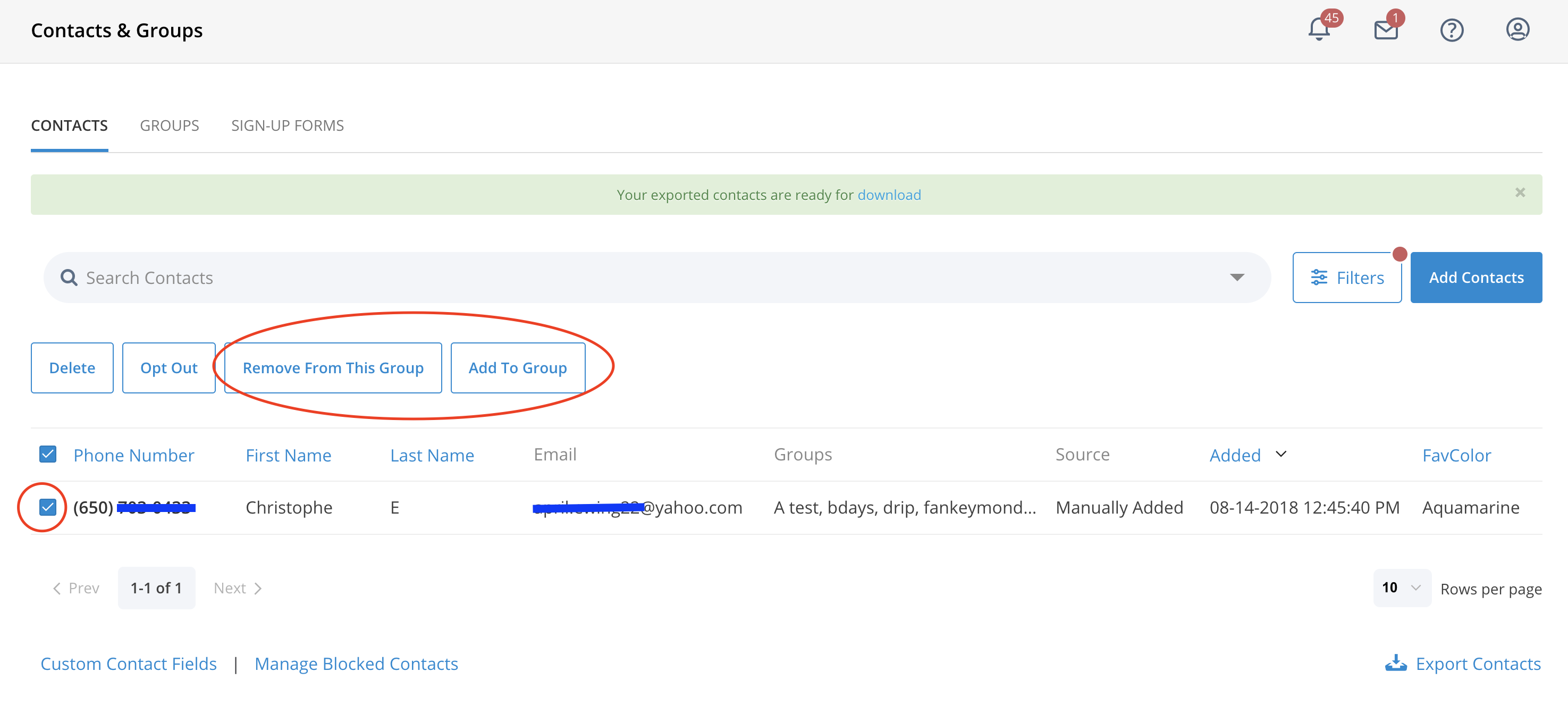Viewport: 1568px width, 705px height.
Task: Click the Aquamarine FavColor cell
Action: point(1471,507)
